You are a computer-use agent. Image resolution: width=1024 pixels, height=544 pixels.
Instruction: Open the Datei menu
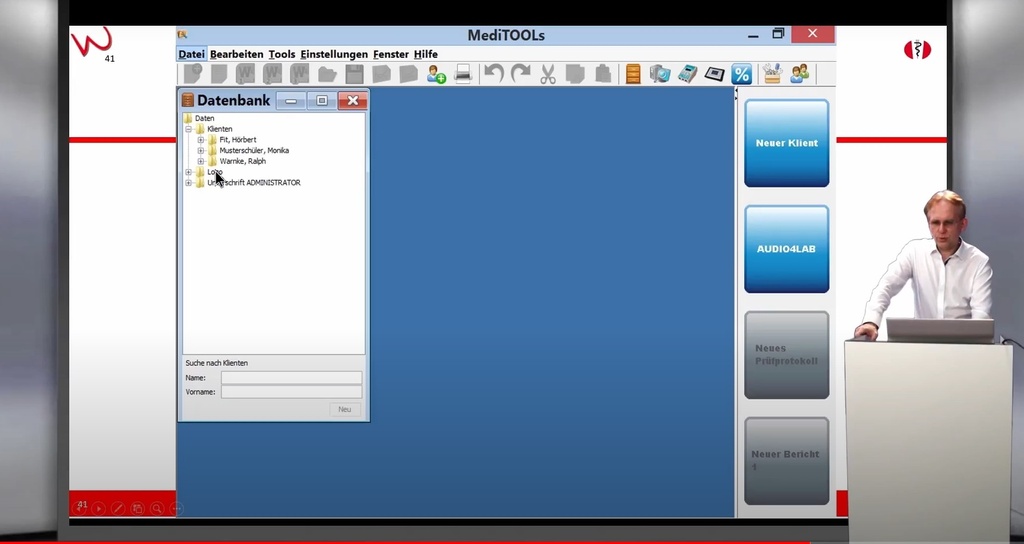point(191,54)
